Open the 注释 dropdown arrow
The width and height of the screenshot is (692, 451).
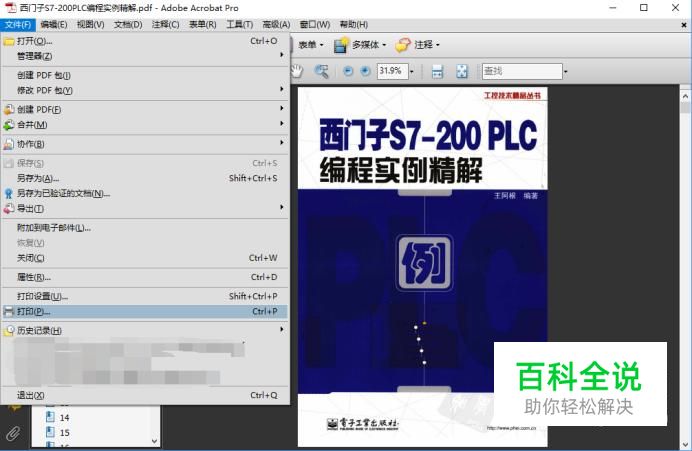438,45
